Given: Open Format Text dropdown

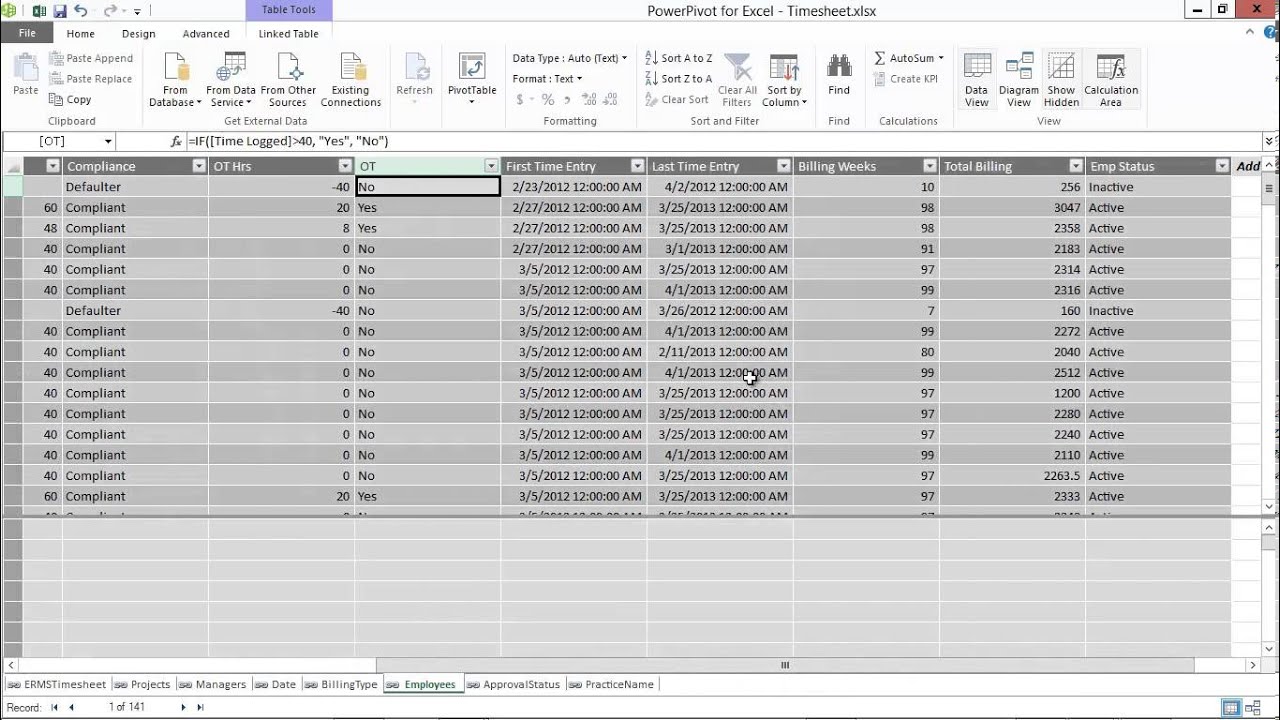Looking at the screenshot, I should click(x=547, y=79).
